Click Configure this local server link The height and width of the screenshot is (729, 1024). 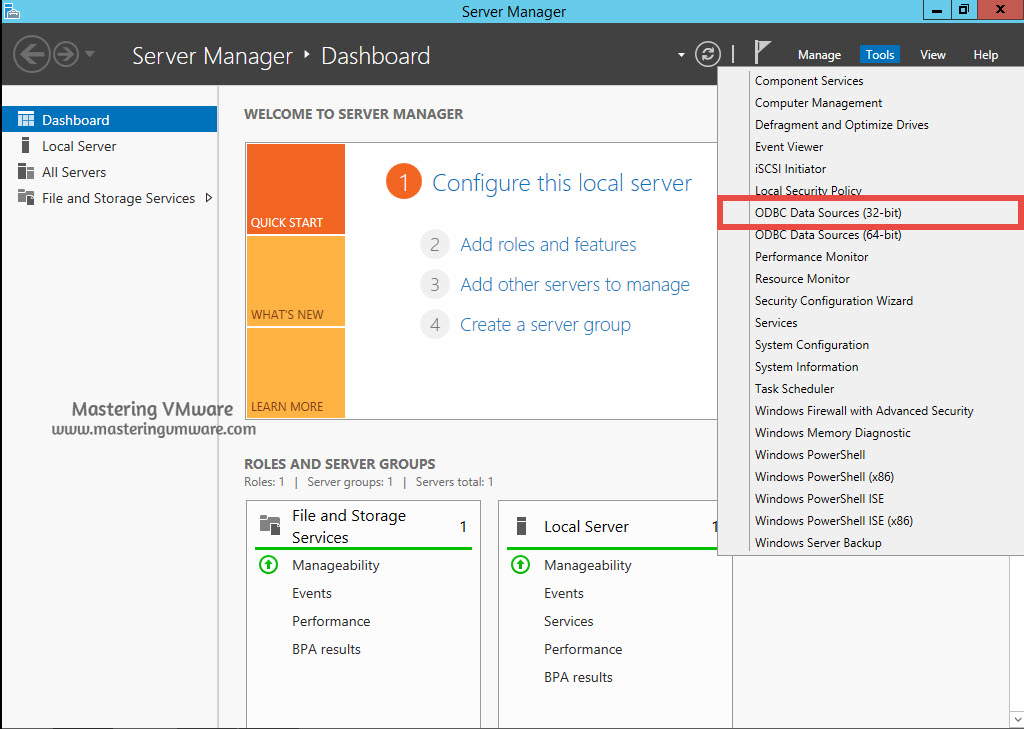click(x=562, y=183)
